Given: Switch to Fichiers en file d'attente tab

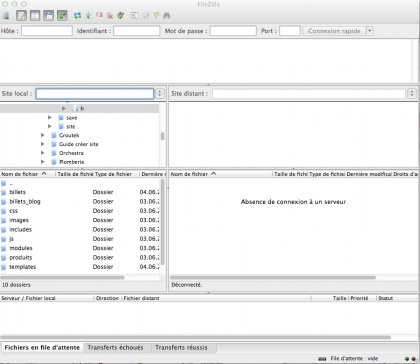Looking at the screenshot, I should click(x=42, y=348).
